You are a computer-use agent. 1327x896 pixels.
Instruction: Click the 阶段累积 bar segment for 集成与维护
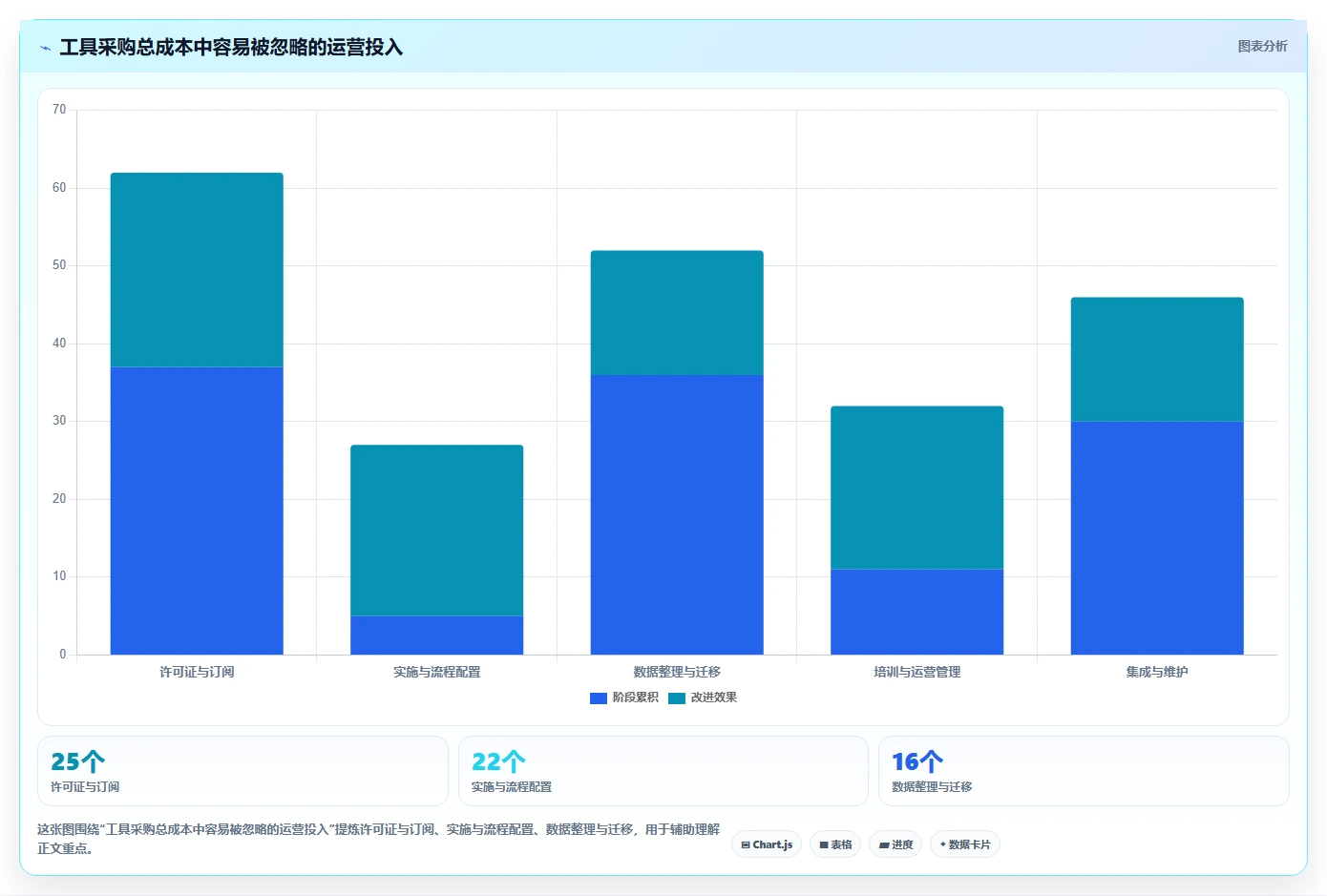(x=1157, y=538)
